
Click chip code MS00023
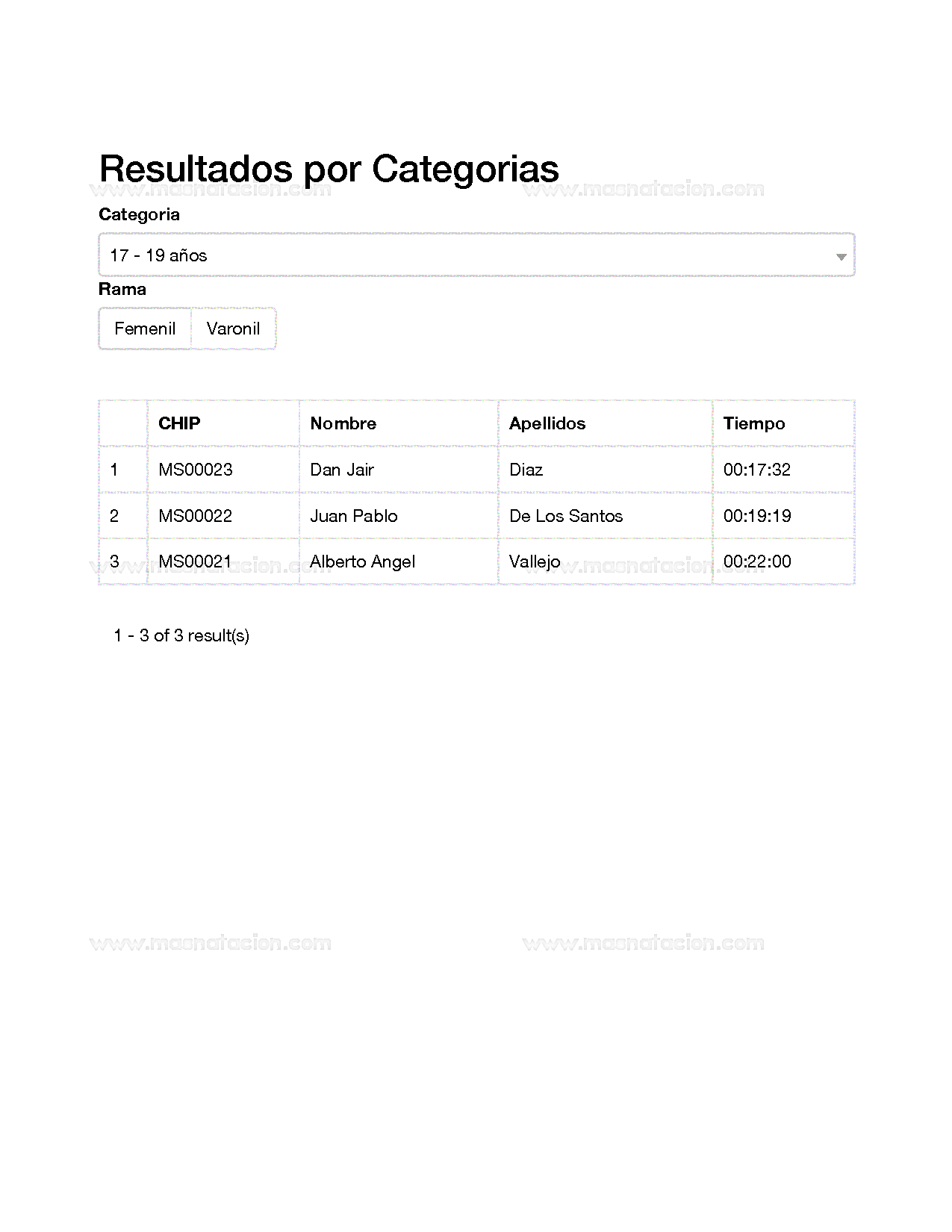coord(196,470)
